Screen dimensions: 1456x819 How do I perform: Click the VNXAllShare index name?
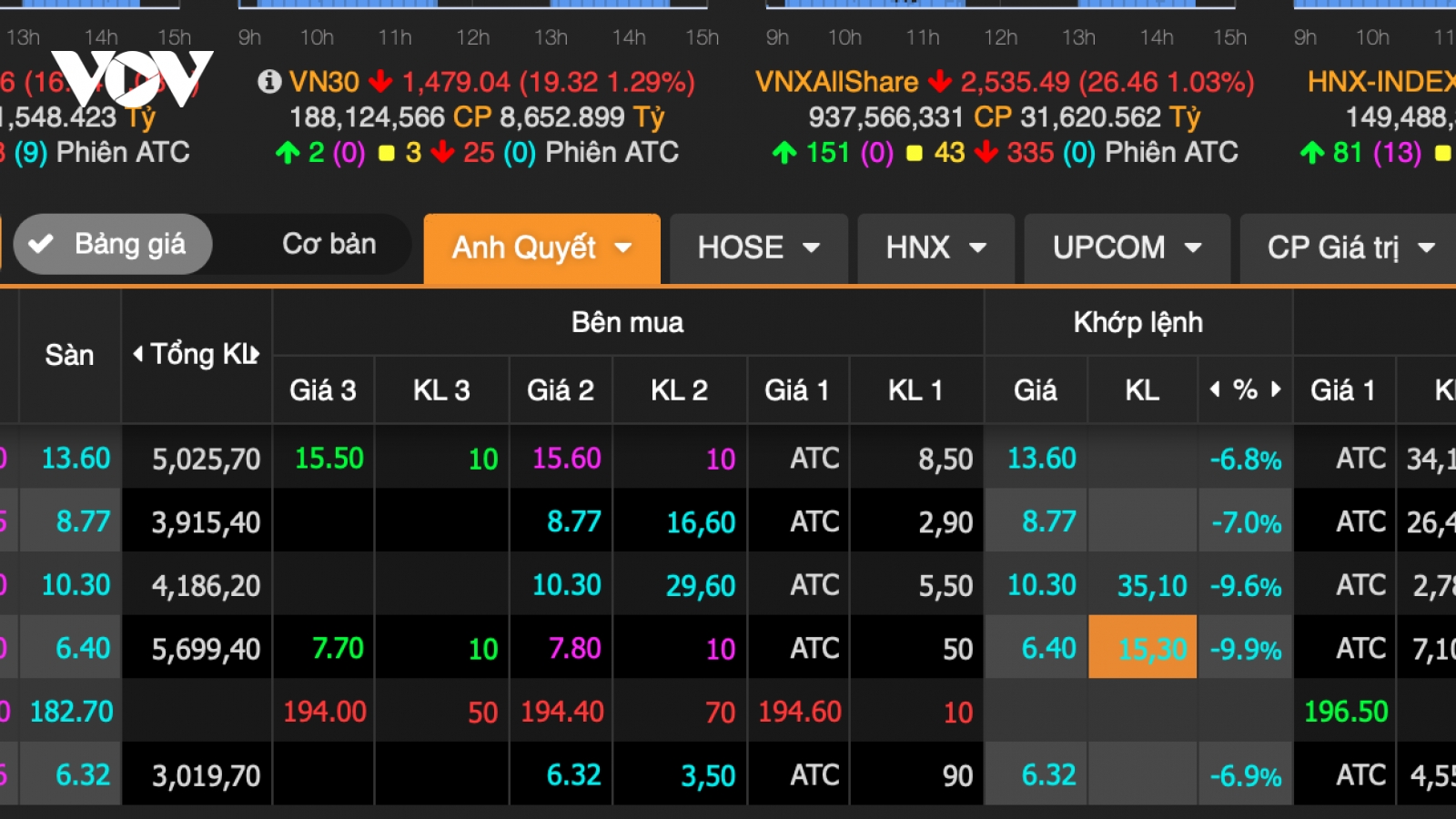(x=836, y=82)
